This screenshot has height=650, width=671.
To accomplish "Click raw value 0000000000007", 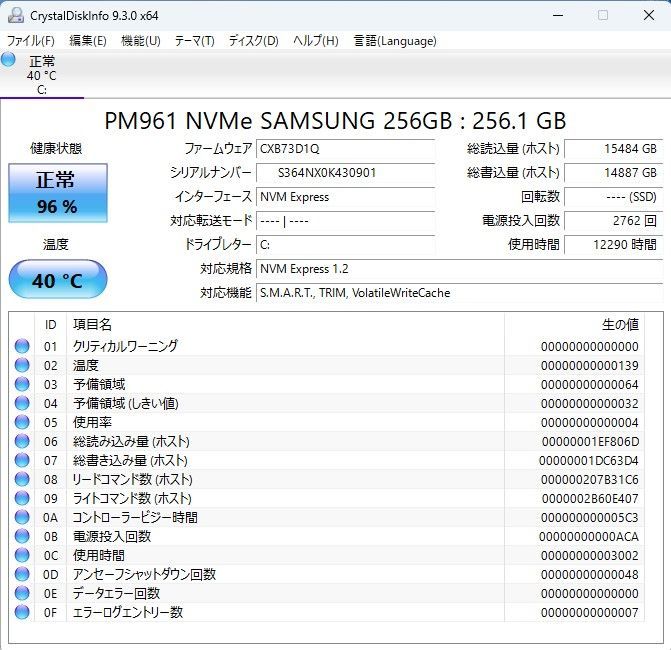I will tap(590, 613).
